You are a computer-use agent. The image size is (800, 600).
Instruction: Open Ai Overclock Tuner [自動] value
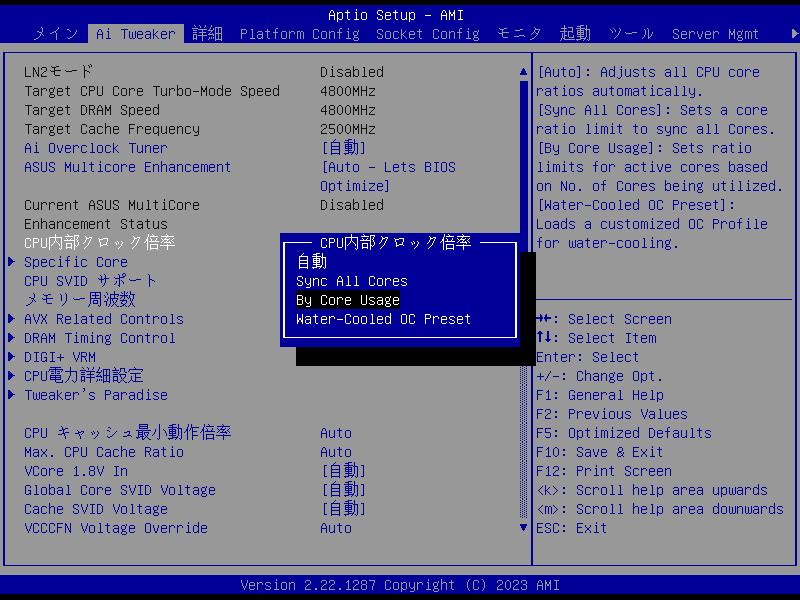(343, 148)
